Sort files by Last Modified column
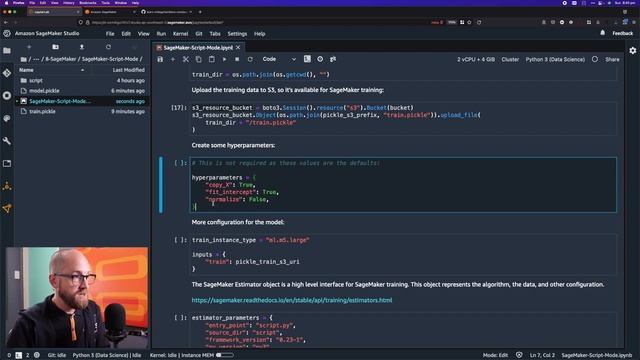Screen dimensions: 640x360 (x=129, y=70)
